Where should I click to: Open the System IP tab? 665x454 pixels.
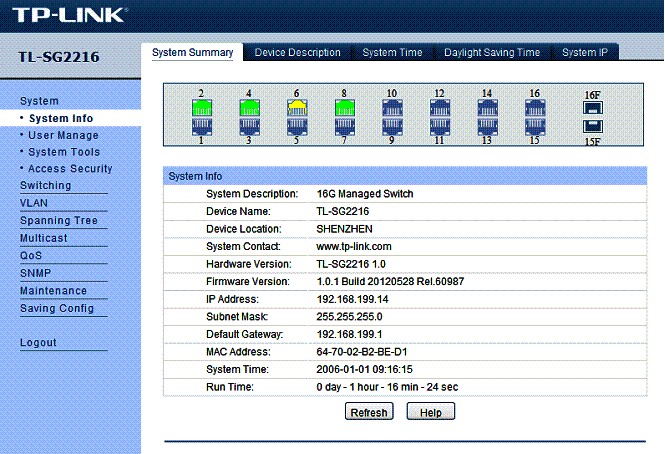pyautogui.click(x=585, y=53)
